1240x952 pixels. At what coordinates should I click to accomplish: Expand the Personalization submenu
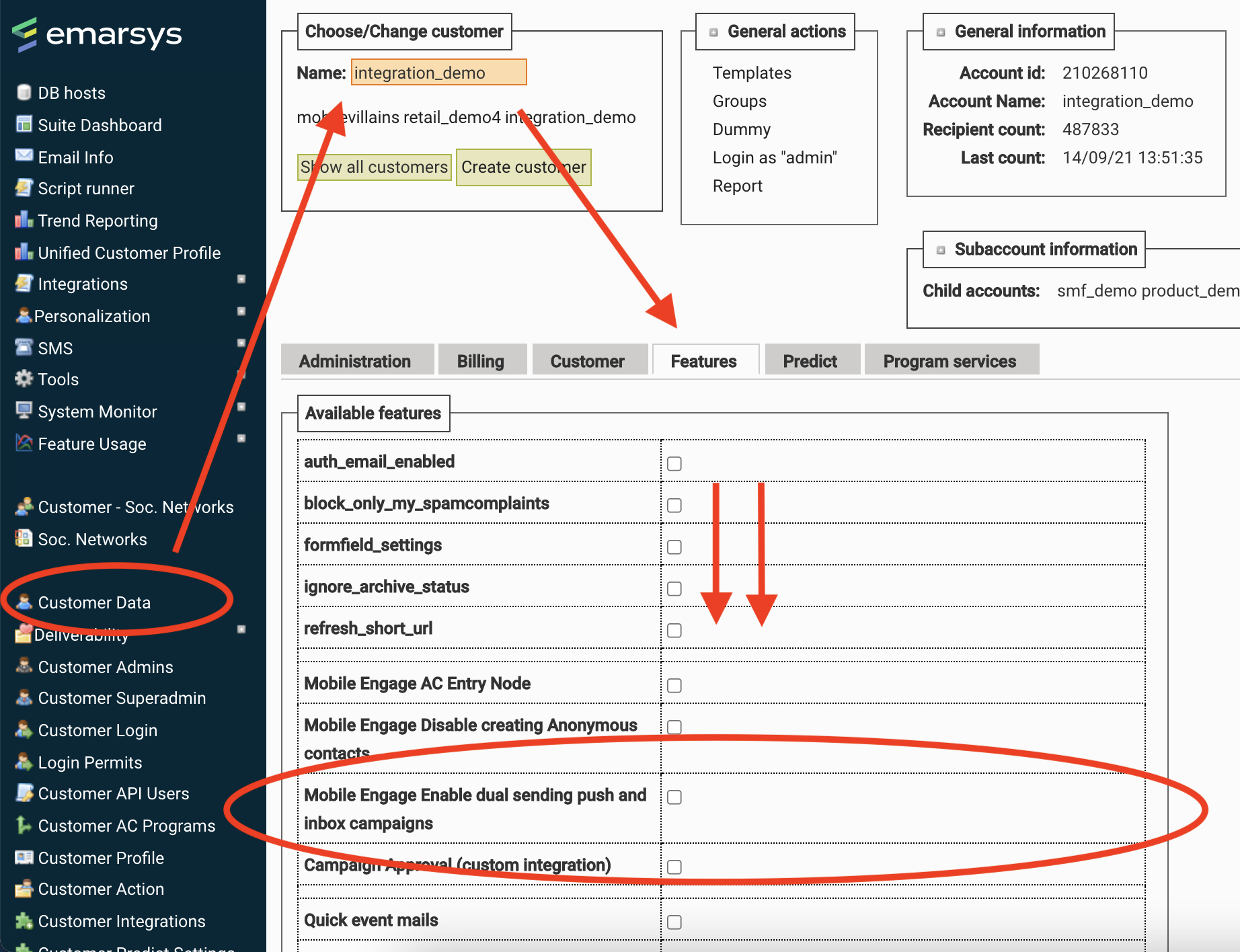tap(241, 311)
